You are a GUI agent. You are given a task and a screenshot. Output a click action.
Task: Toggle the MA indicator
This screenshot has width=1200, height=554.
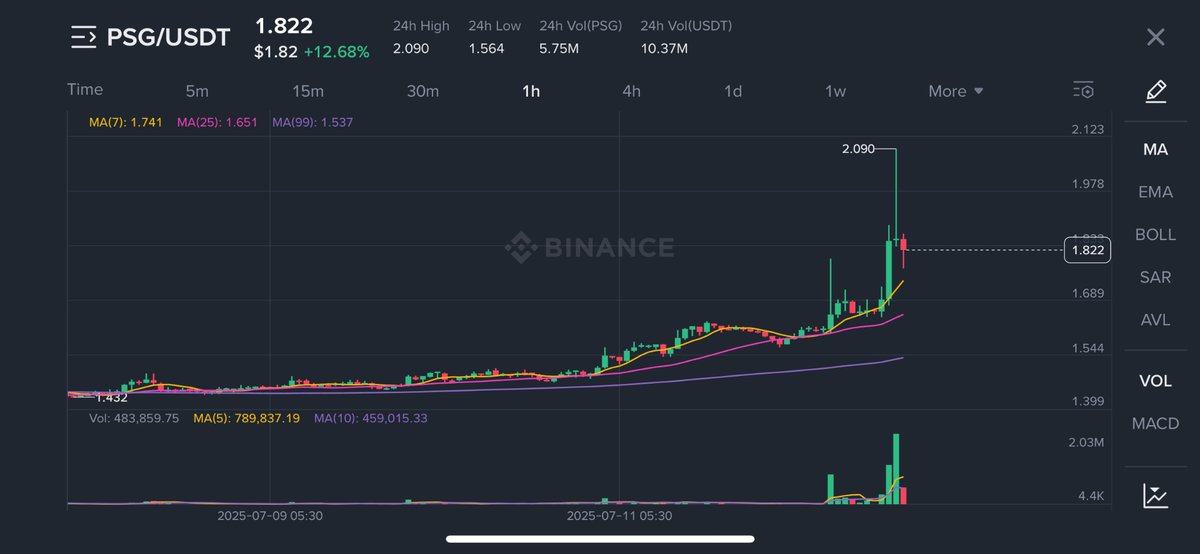(x=1155, y=149)
